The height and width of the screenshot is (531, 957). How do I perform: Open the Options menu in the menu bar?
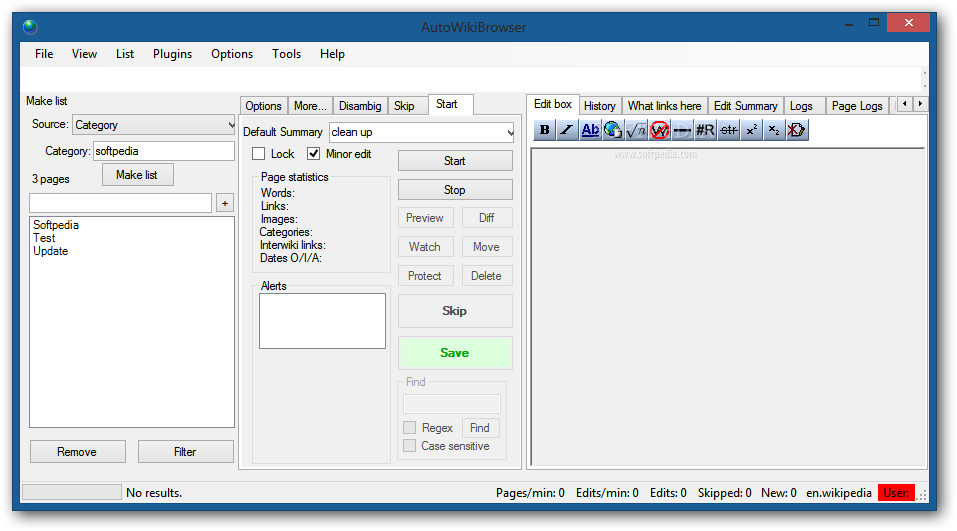pyautogui.click(x=232, y=54)
